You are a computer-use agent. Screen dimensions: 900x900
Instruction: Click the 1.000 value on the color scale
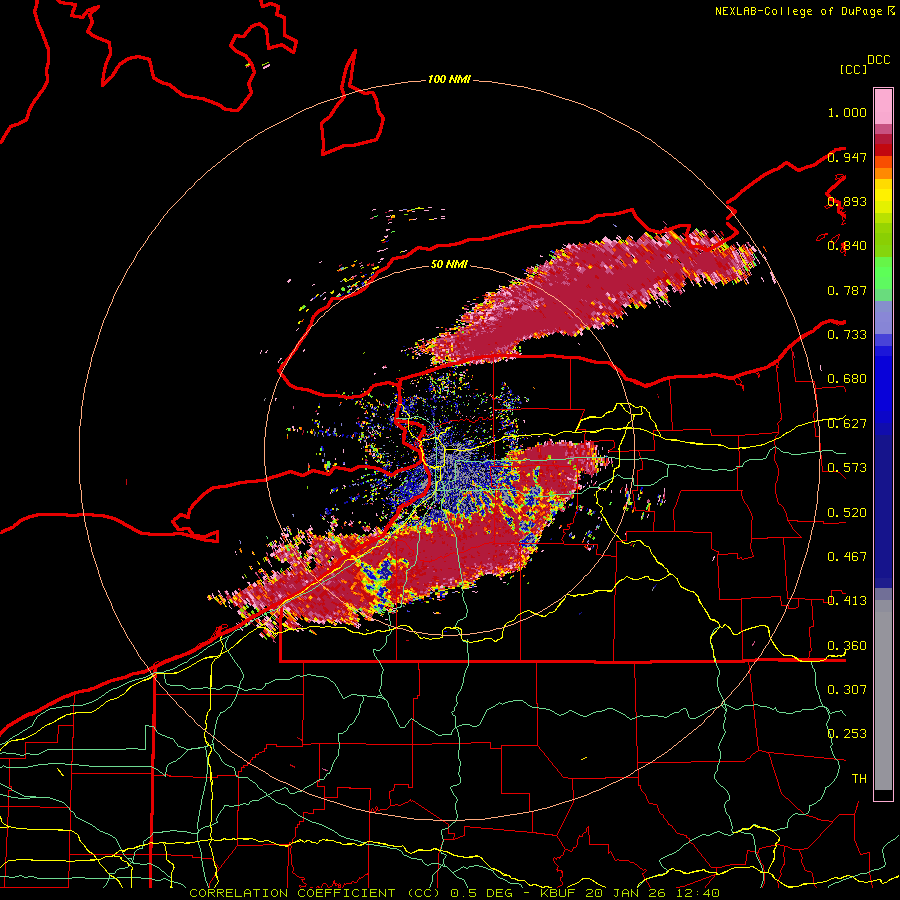[847, 112]
